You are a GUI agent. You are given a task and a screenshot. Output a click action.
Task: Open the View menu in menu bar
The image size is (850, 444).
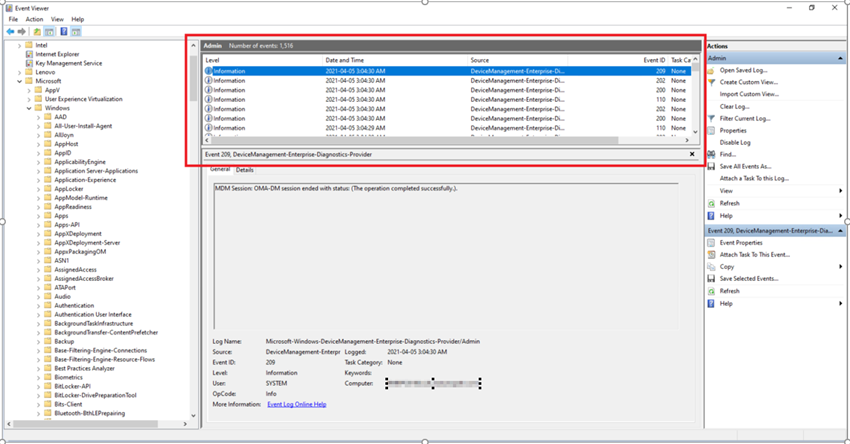click(x=57, y=19)
